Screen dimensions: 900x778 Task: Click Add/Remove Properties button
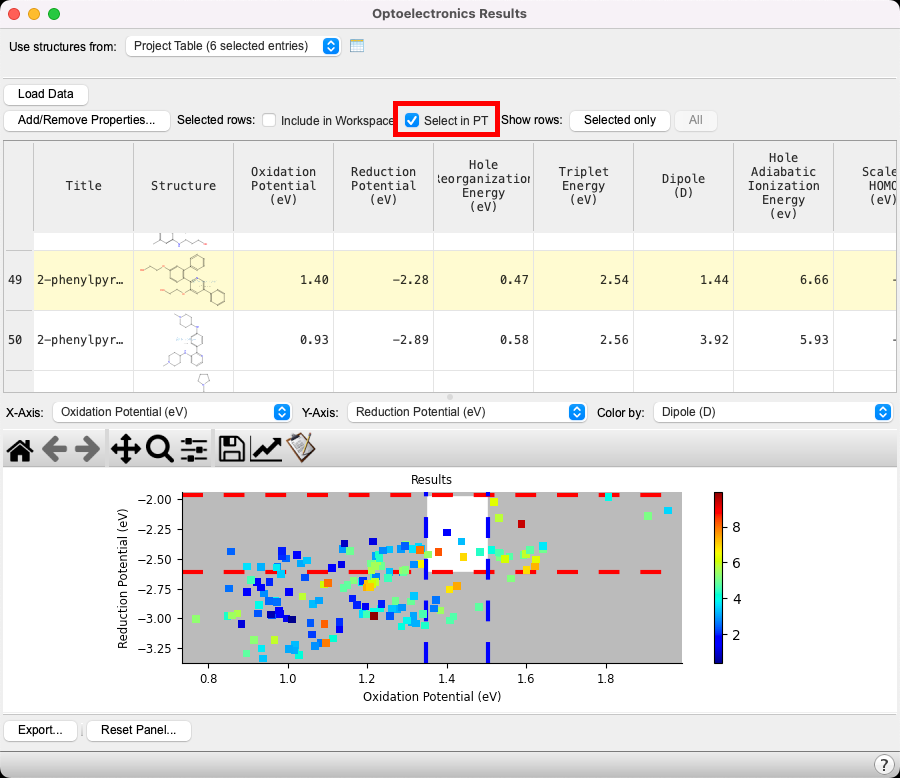87,120
